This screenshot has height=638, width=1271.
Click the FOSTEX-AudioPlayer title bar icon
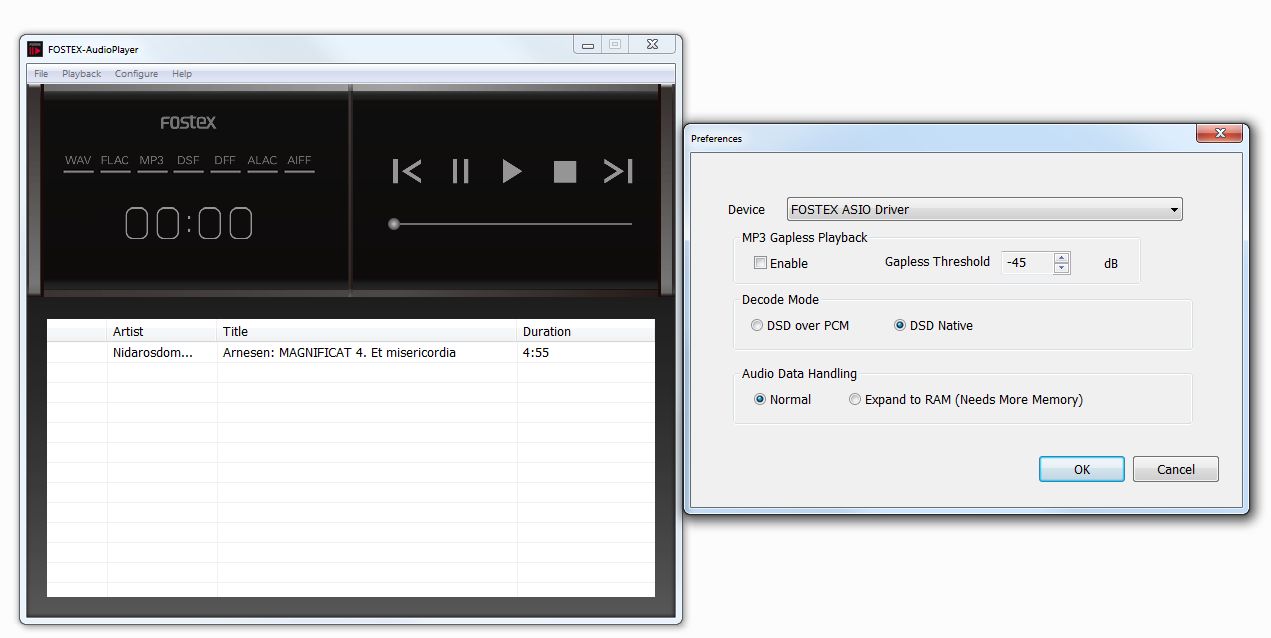tap(35, 48)
